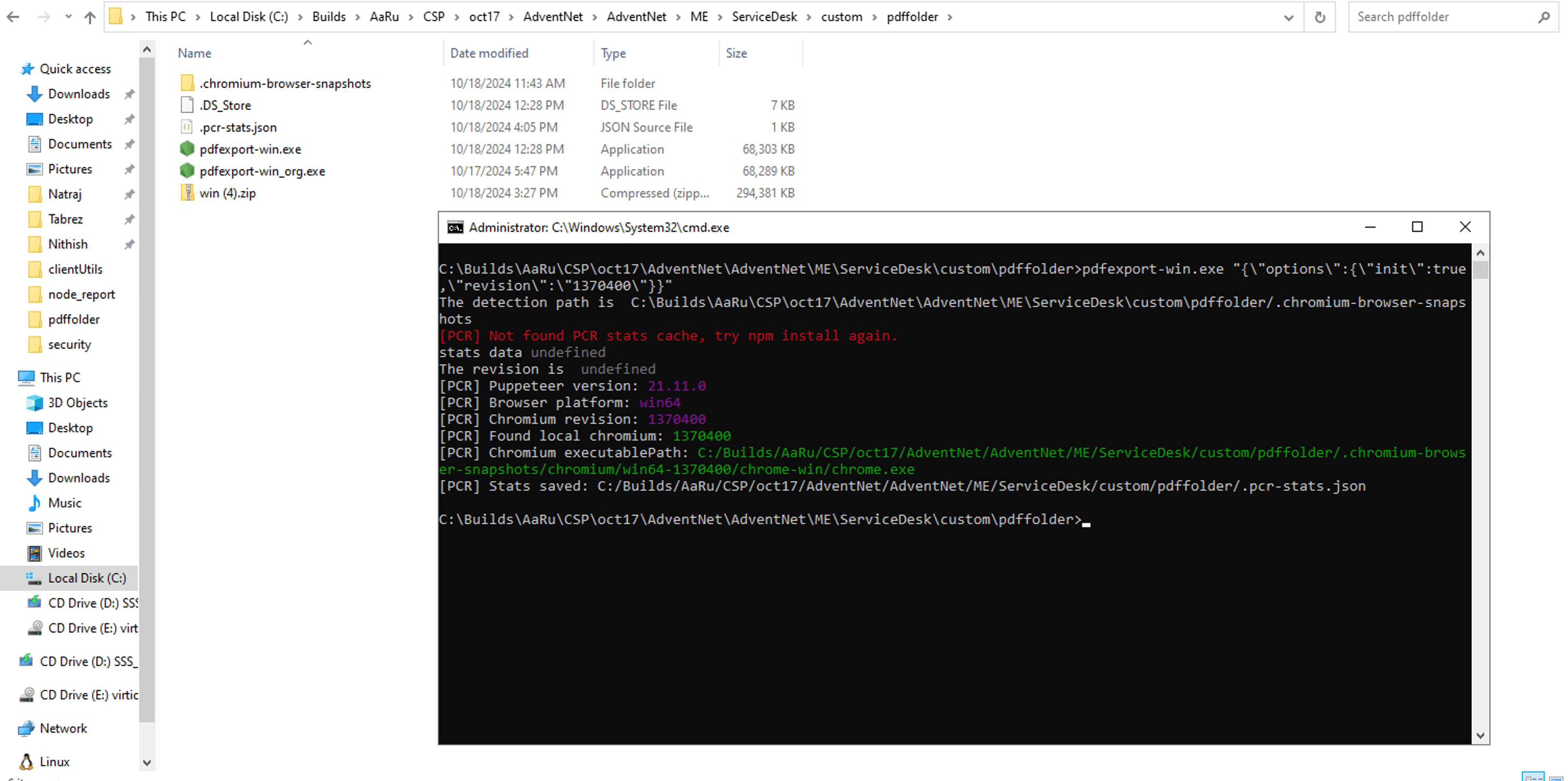
Task: Click the refresh icon in the address bar
Action: pos(1319,17)
